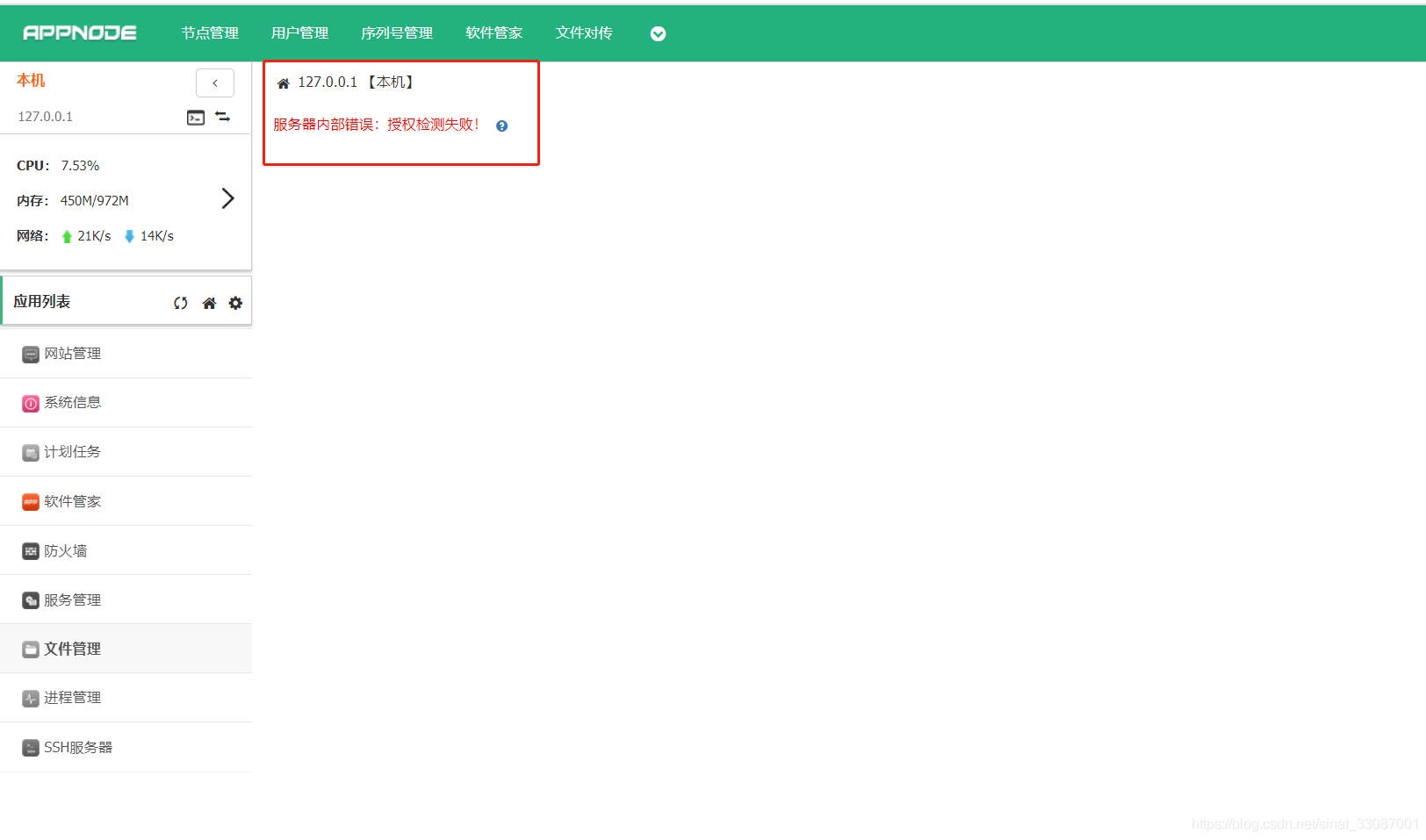Screen dimensions: 1426x840
Task: Click the CPU 7.53% value
Action: (80, 166)
